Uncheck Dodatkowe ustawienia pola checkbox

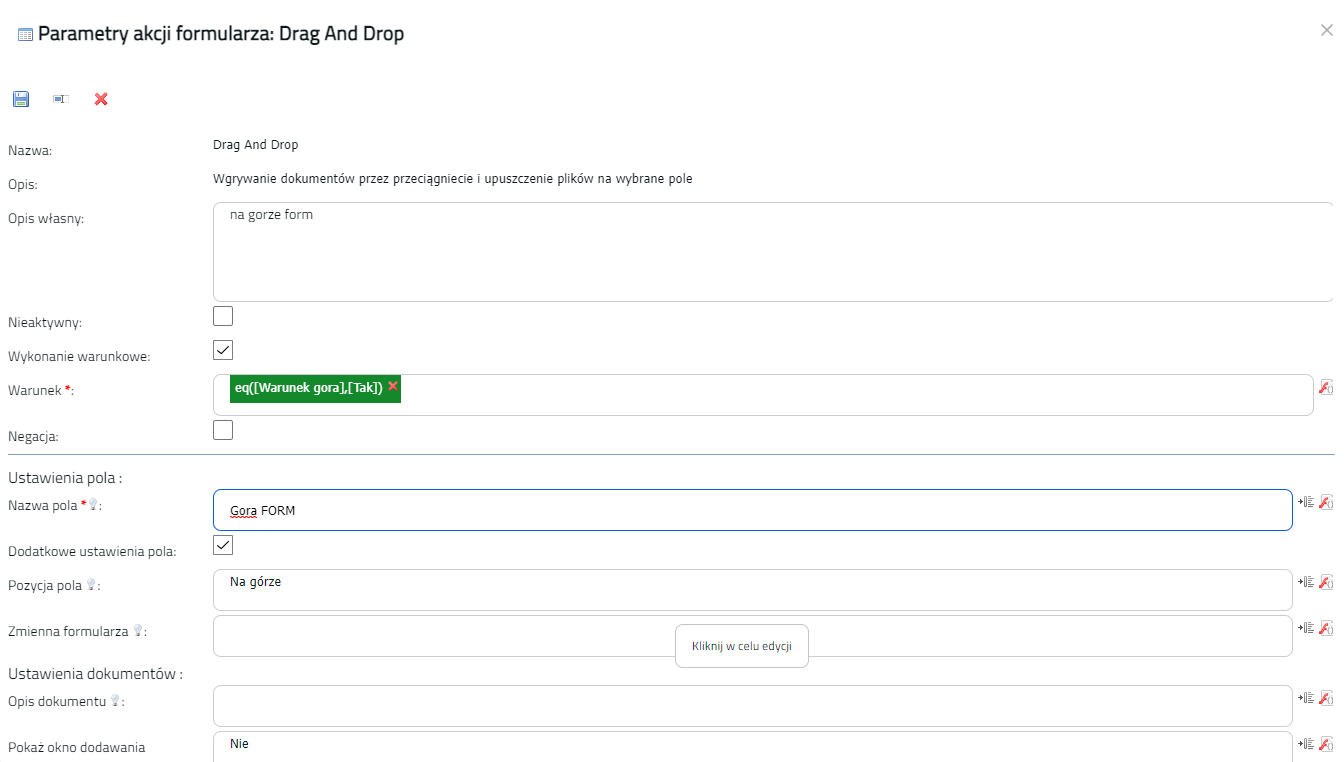pyautogui.click(x=223, y=545)
